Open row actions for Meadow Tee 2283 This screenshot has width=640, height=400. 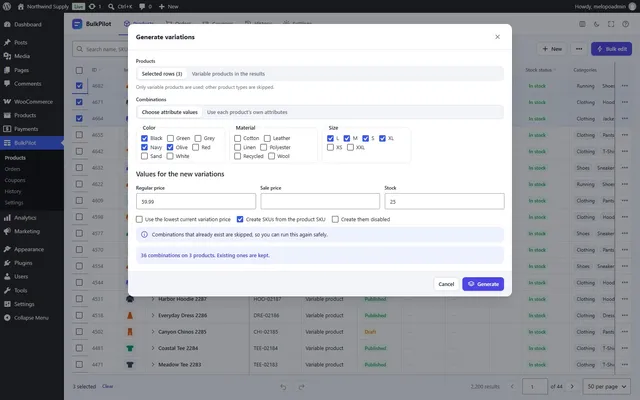[x=624, y=364]
